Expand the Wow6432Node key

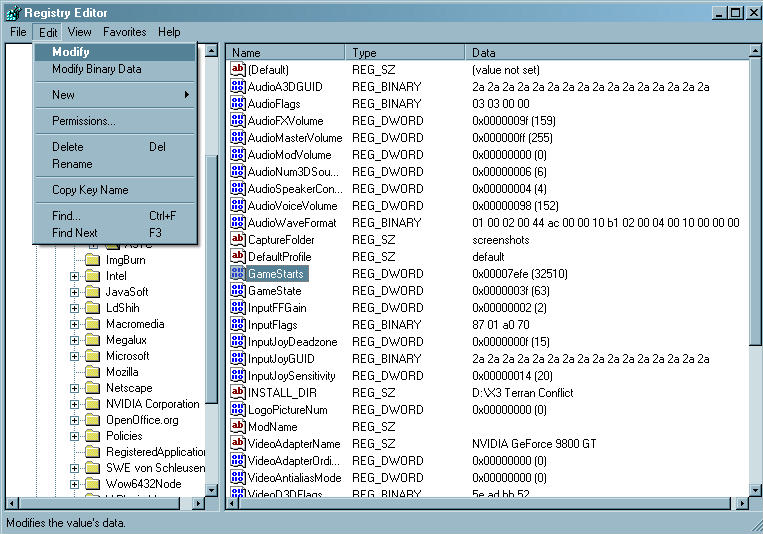click(x=74, y=484)
